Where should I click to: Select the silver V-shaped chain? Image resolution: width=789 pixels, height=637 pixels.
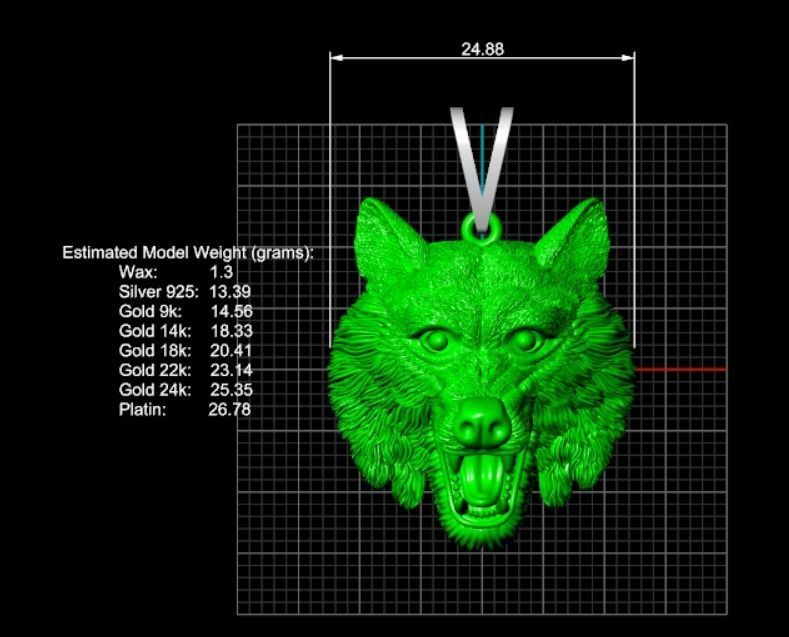(x=482, y=169)
